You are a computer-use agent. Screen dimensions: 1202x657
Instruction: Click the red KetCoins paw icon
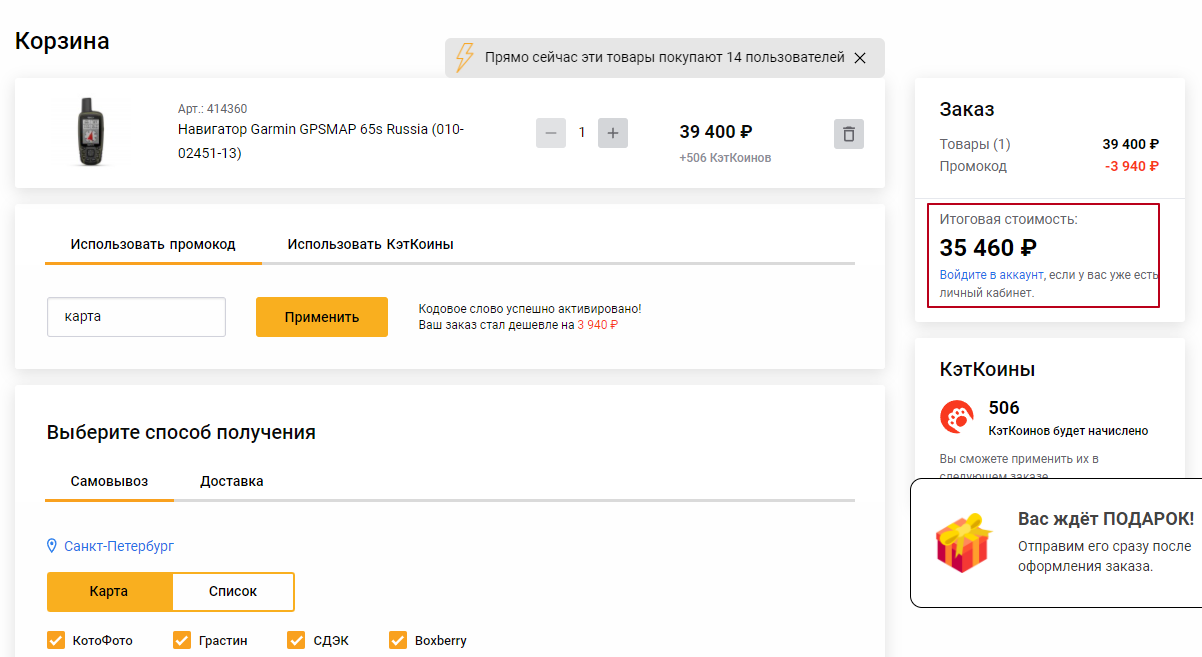957,416
